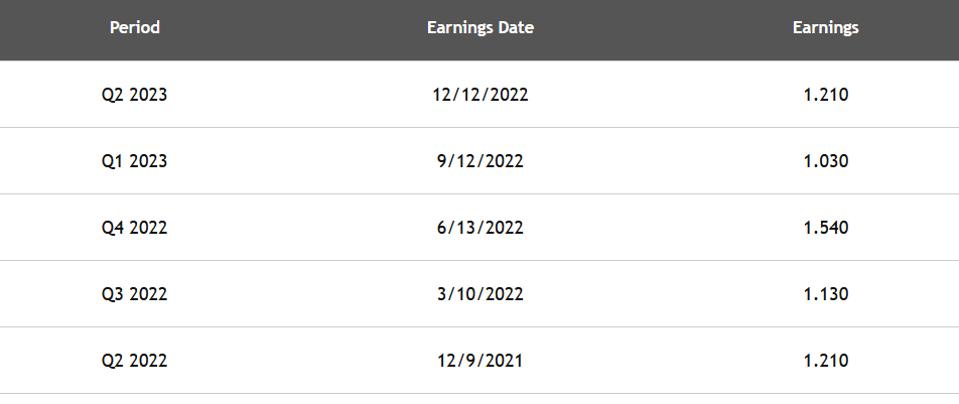Click the 1.210 earnings for Q2 2023
Viewport: 959px width, 404px height.
point(826,95)
